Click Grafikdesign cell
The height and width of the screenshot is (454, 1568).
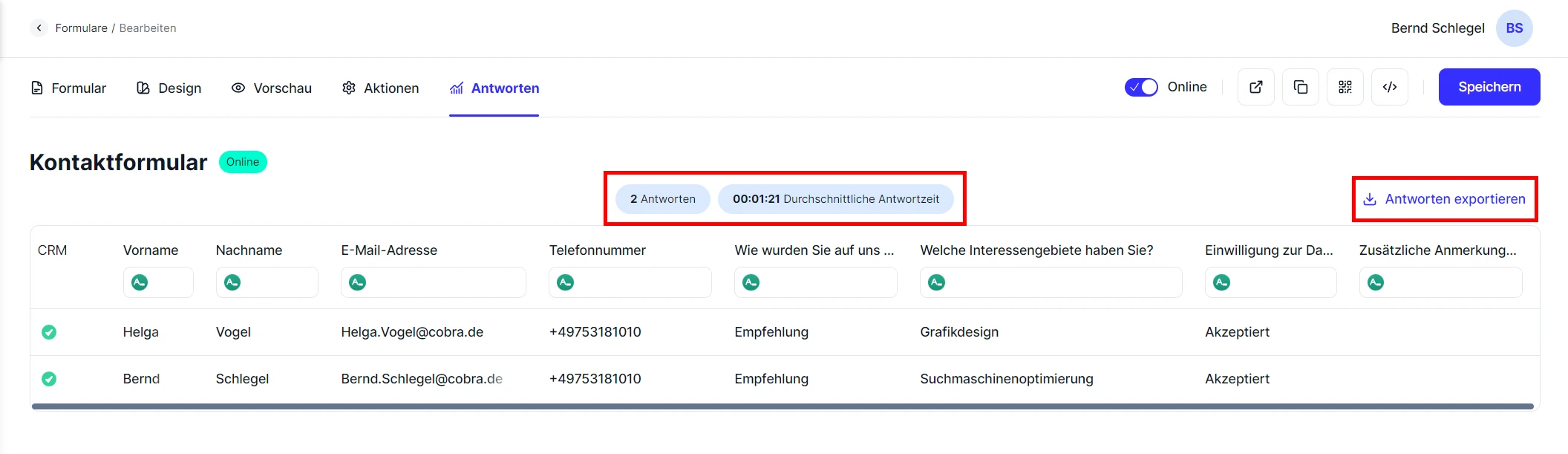959,332
